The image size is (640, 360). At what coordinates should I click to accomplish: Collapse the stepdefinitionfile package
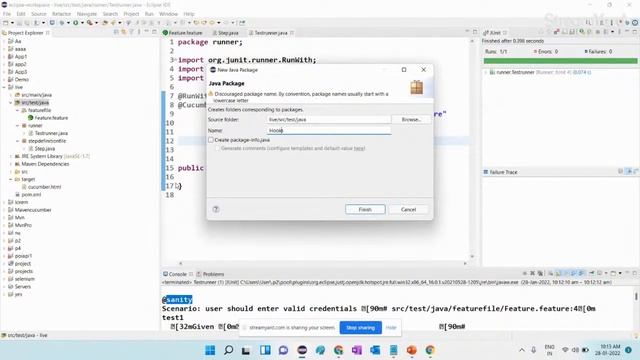coord(18,141)
